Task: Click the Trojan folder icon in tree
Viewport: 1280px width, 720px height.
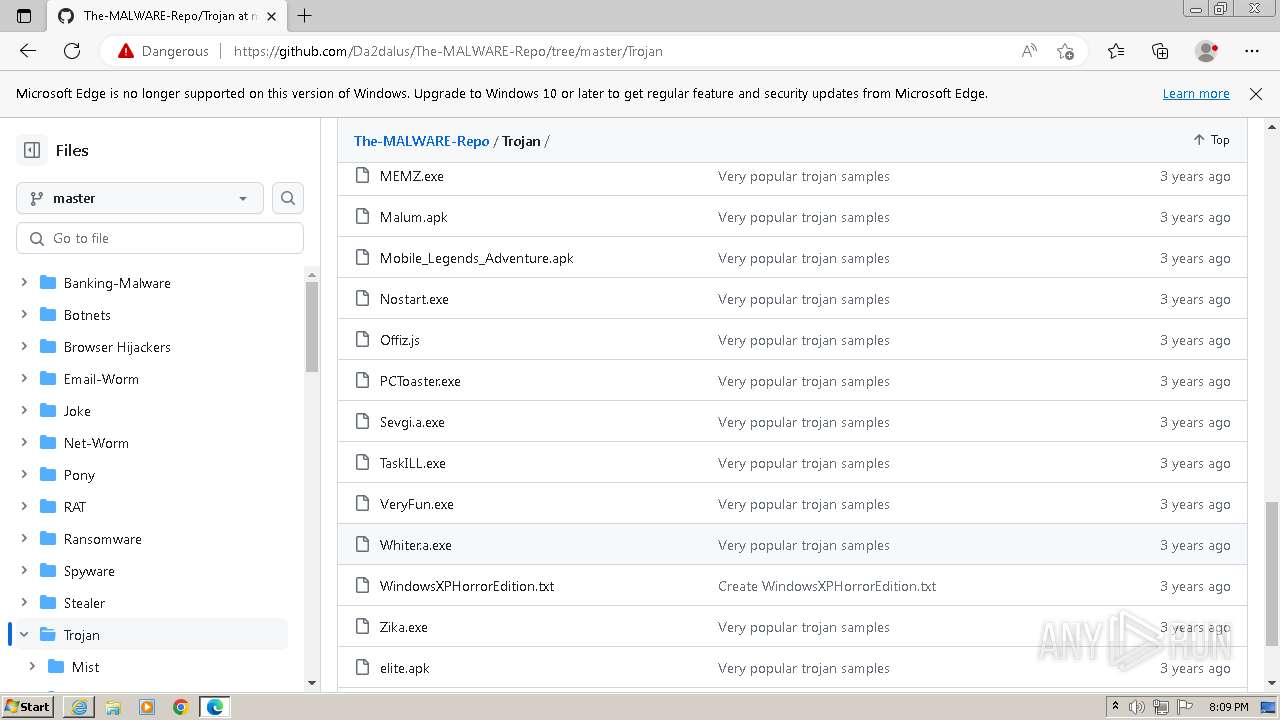Action: click(x=47, y=634)
